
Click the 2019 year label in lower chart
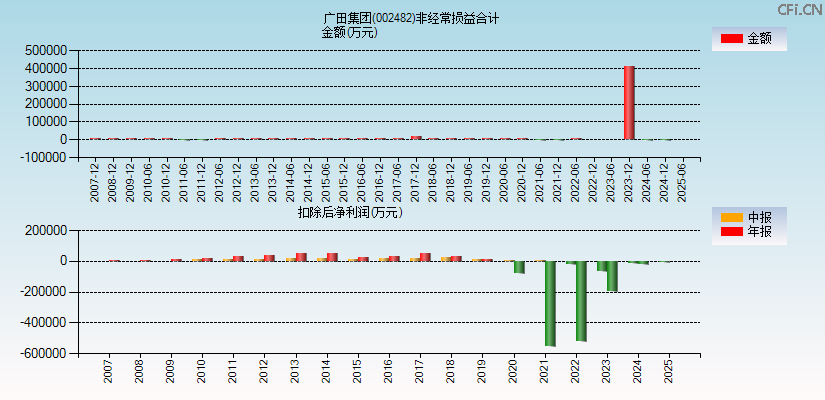pos(482,371)
